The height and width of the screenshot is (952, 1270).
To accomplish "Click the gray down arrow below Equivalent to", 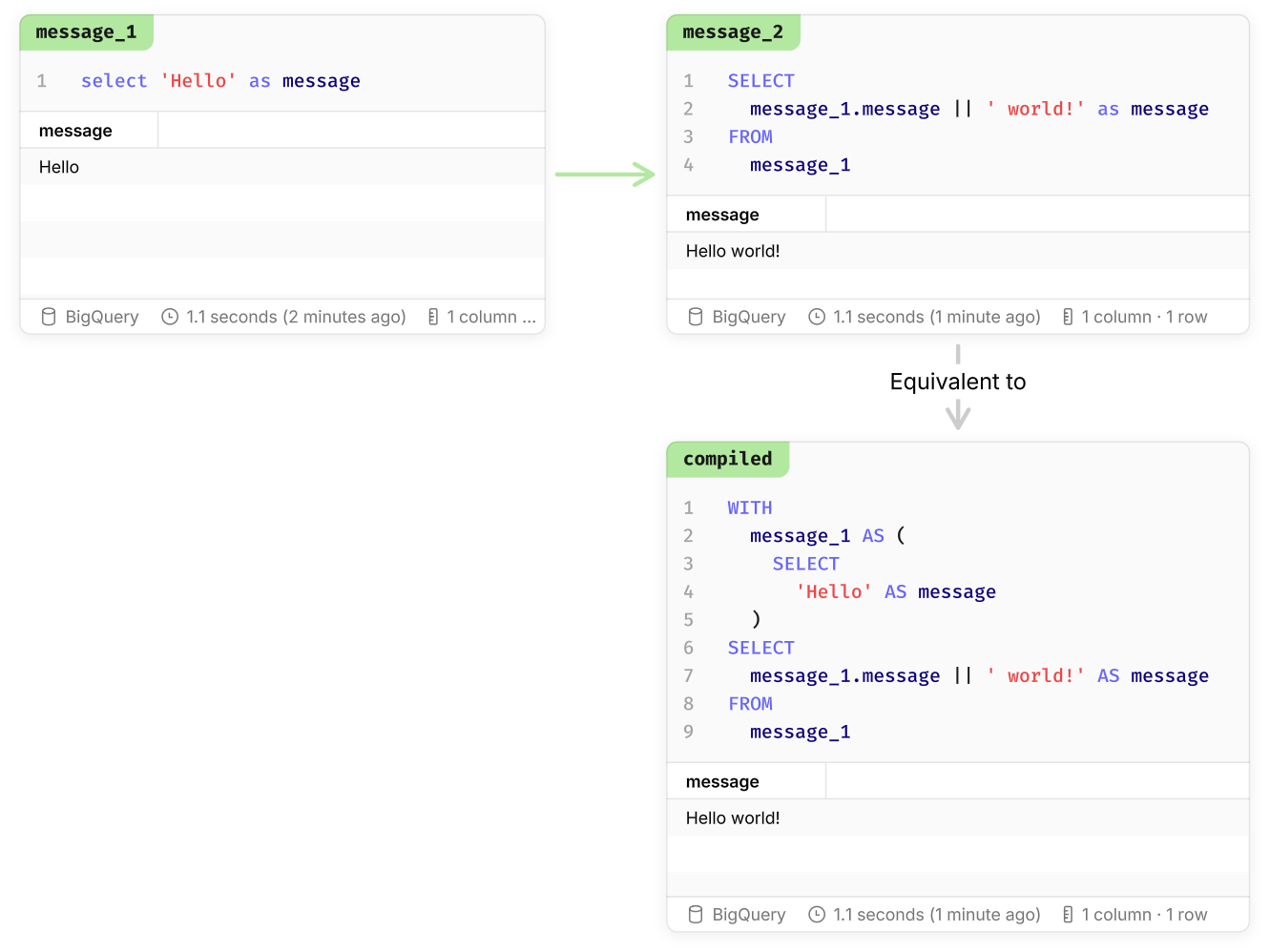I will [x=958, y=415].
